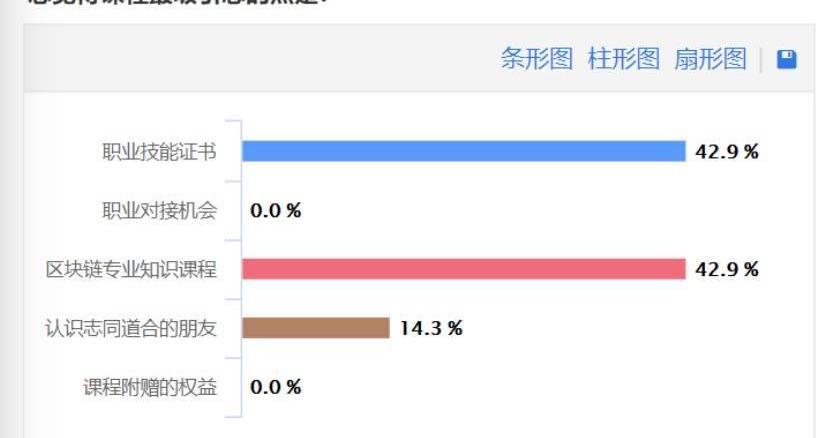This screenshot has height=438, width=840.
Task: Click the 0.0 % value beside 职业对接机会
Action: click(275, 211)
